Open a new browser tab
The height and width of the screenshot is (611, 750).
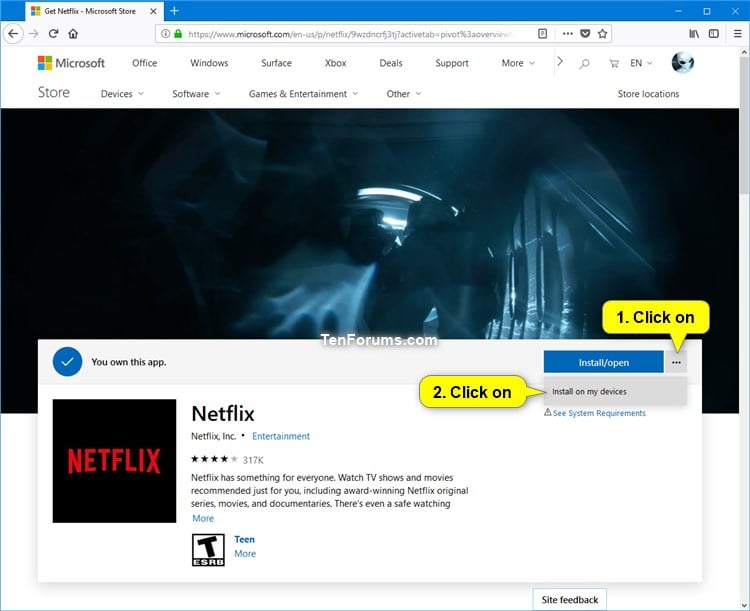coord(174,11)
